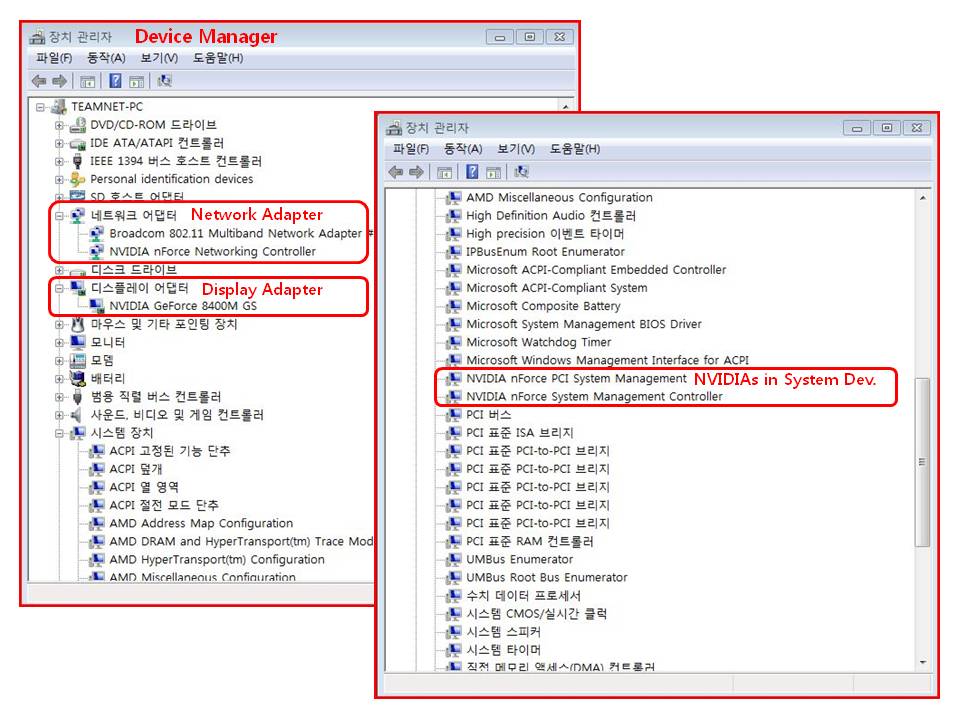
Task: Select ACPI 열 영역
Action: tap(144, 487)
